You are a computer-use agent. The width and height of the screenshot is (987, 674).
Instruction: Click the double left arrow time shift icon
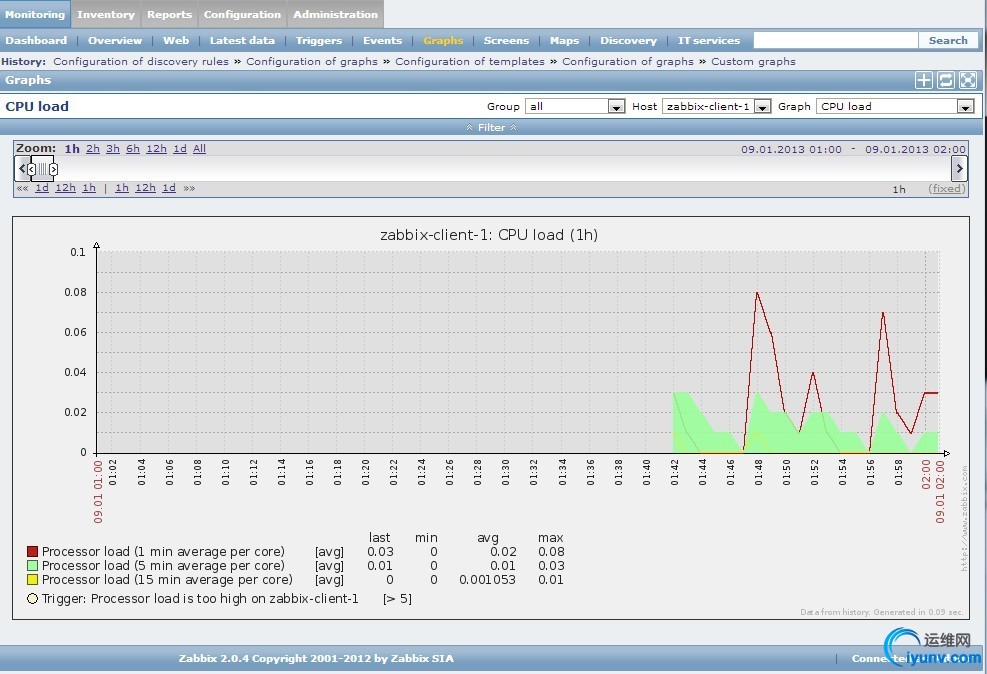pyautogui.click(x=21, y=188)
